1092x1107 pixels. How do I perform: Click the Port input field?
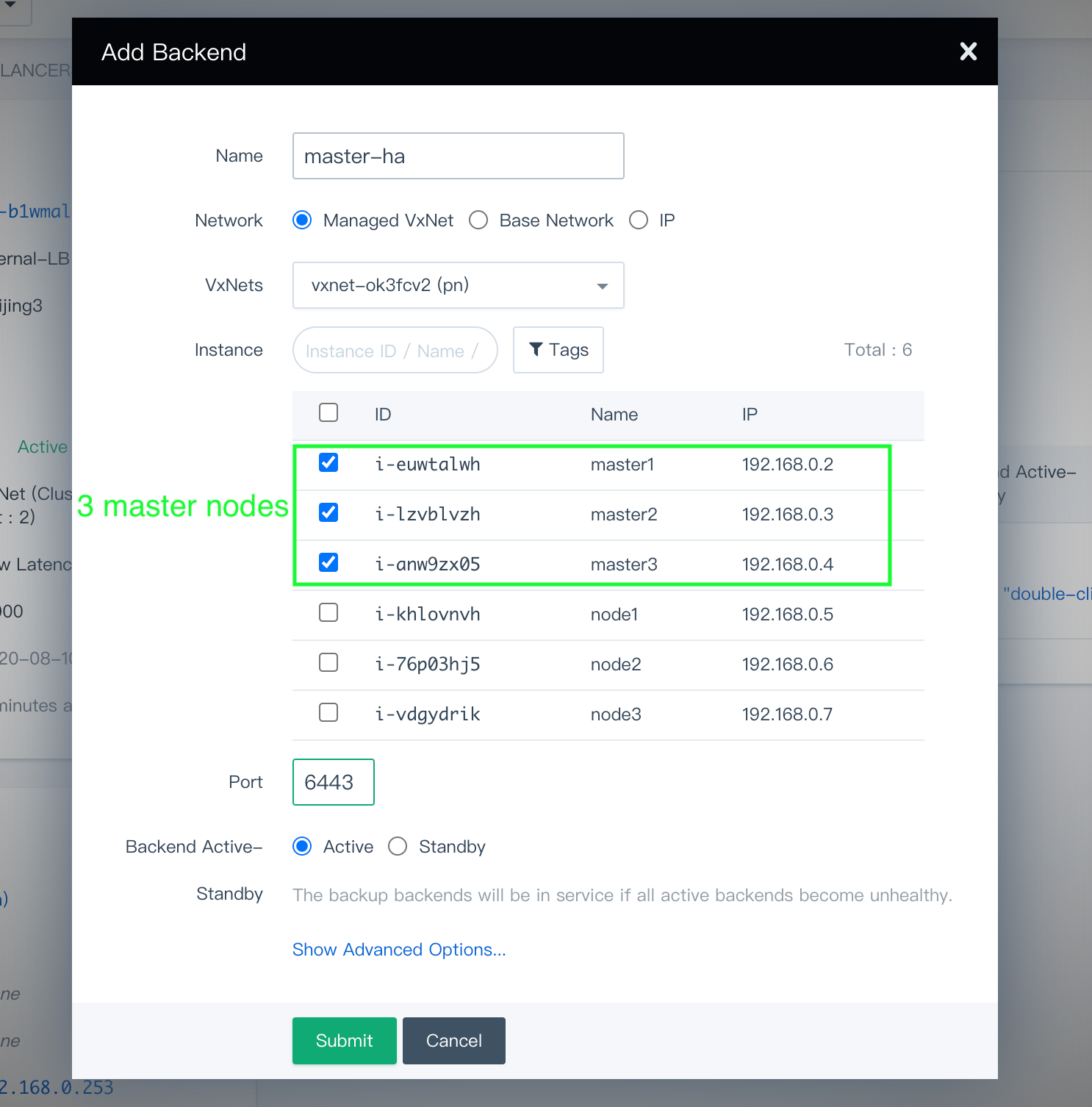click(x=334, y=782)
